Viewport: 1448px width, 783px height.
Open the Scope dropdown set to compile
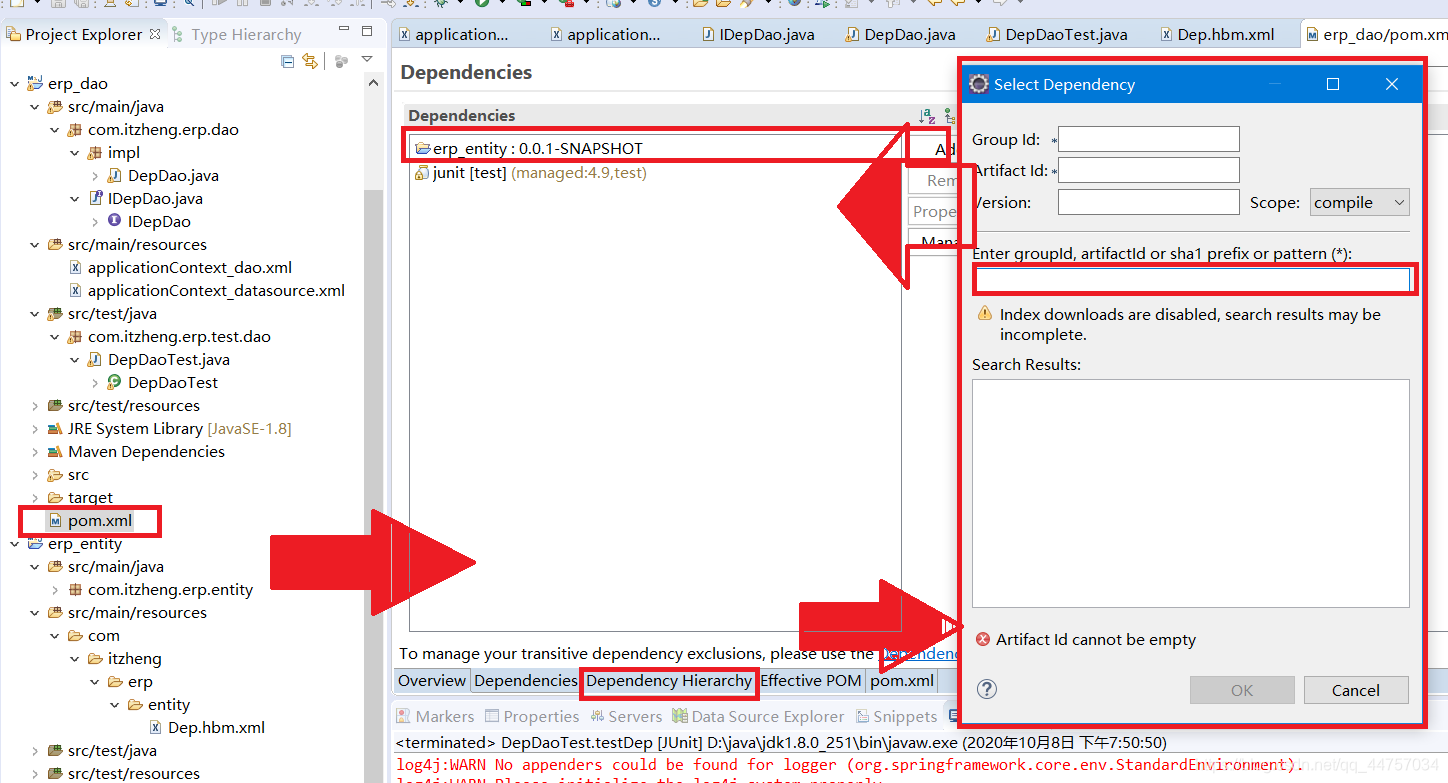[x=1360, y=202]
